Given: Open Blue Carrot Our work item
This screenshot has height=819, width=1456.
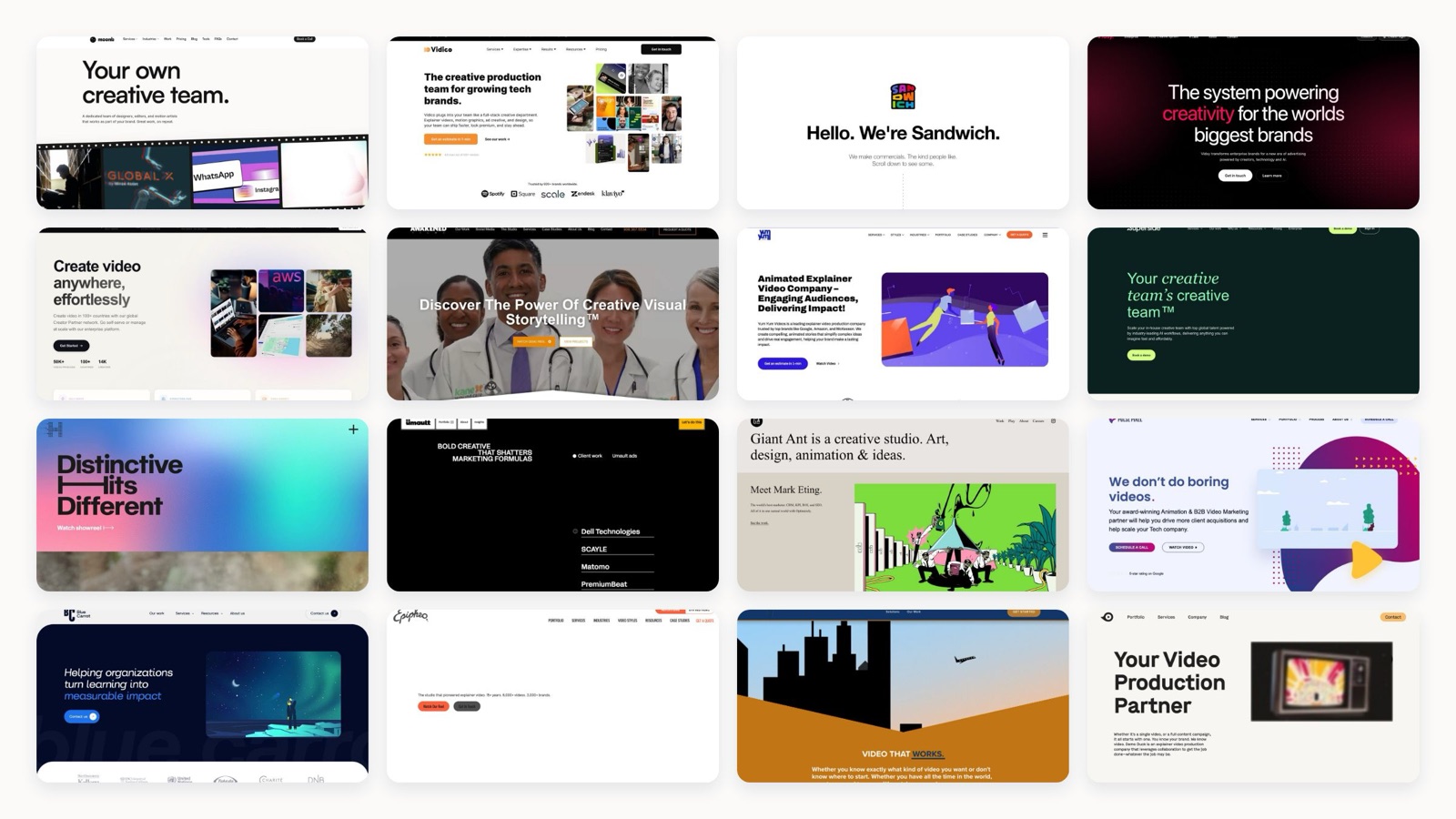Looking at the screenshot, I should 157,613.
